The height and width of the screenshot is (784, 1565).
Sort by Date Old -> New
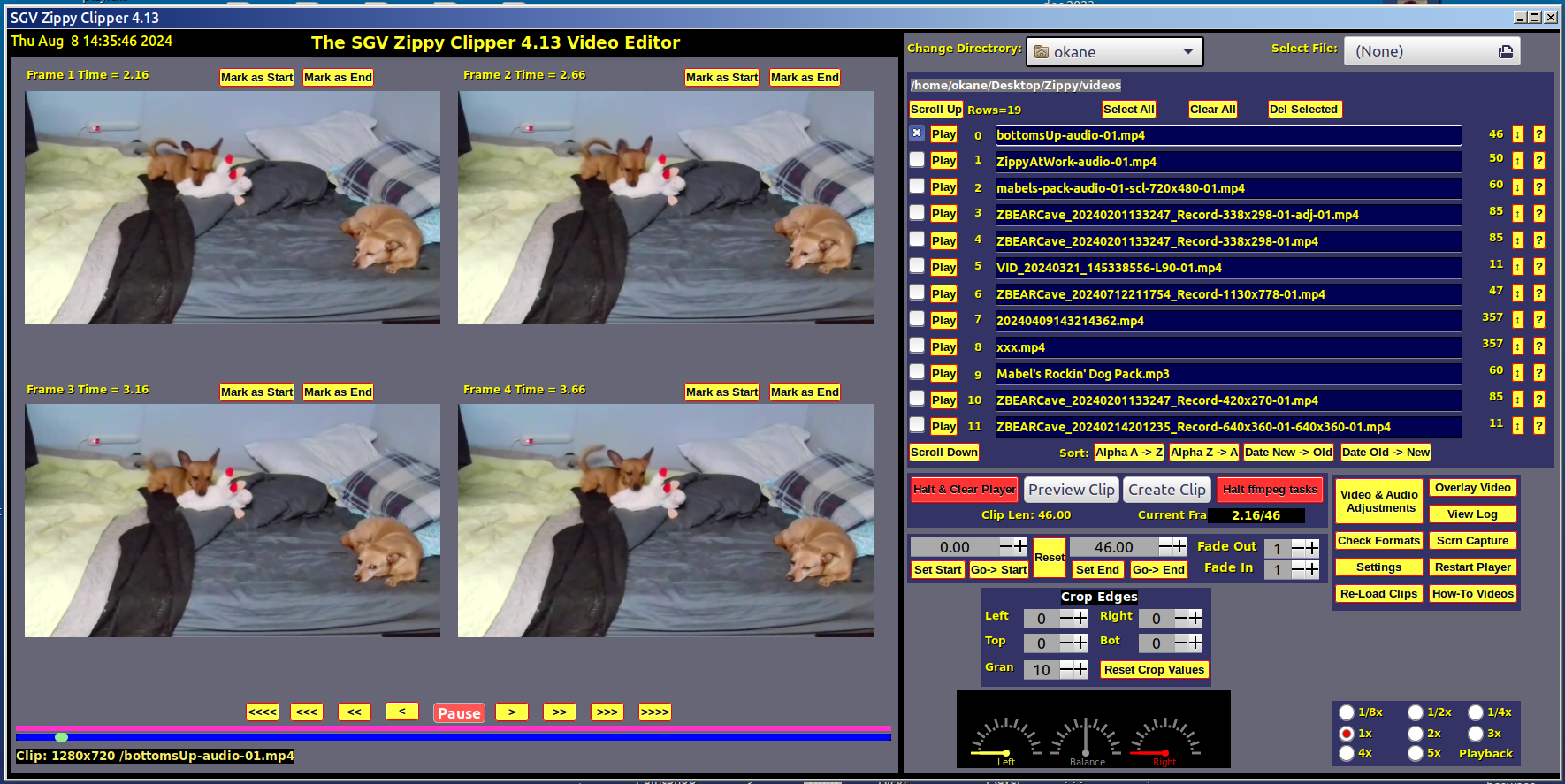[1386, 453]
